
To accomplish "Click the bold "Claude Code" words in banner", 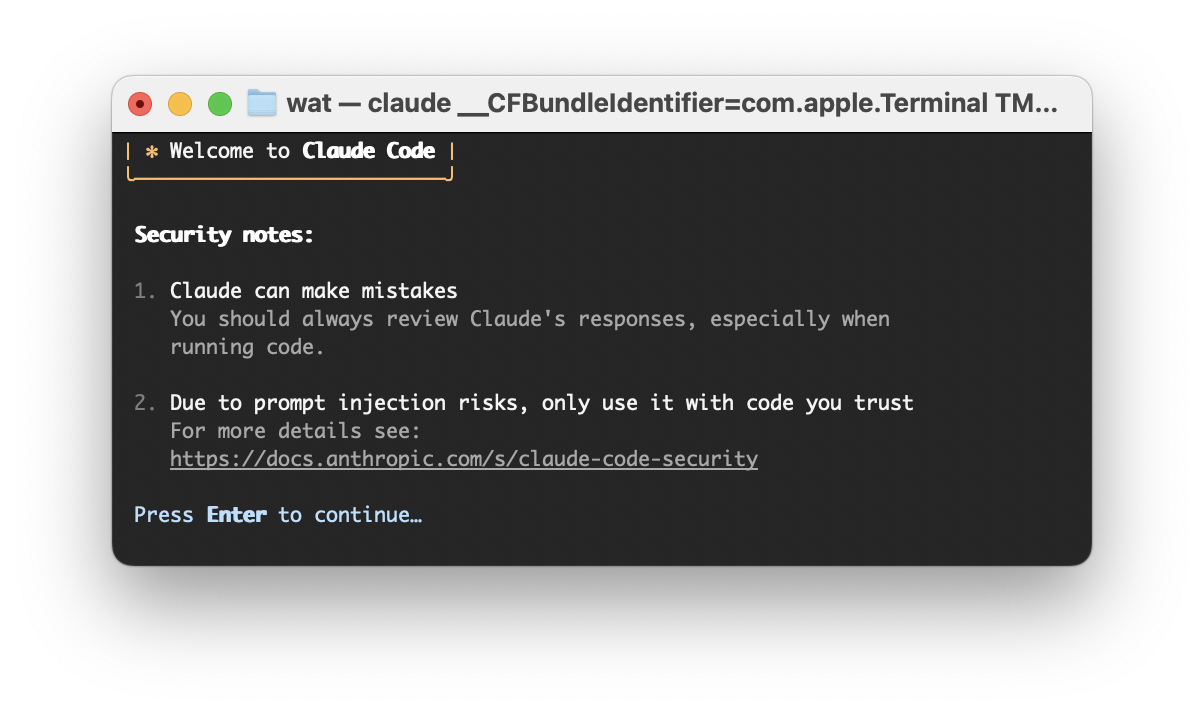I will (369, 151).
